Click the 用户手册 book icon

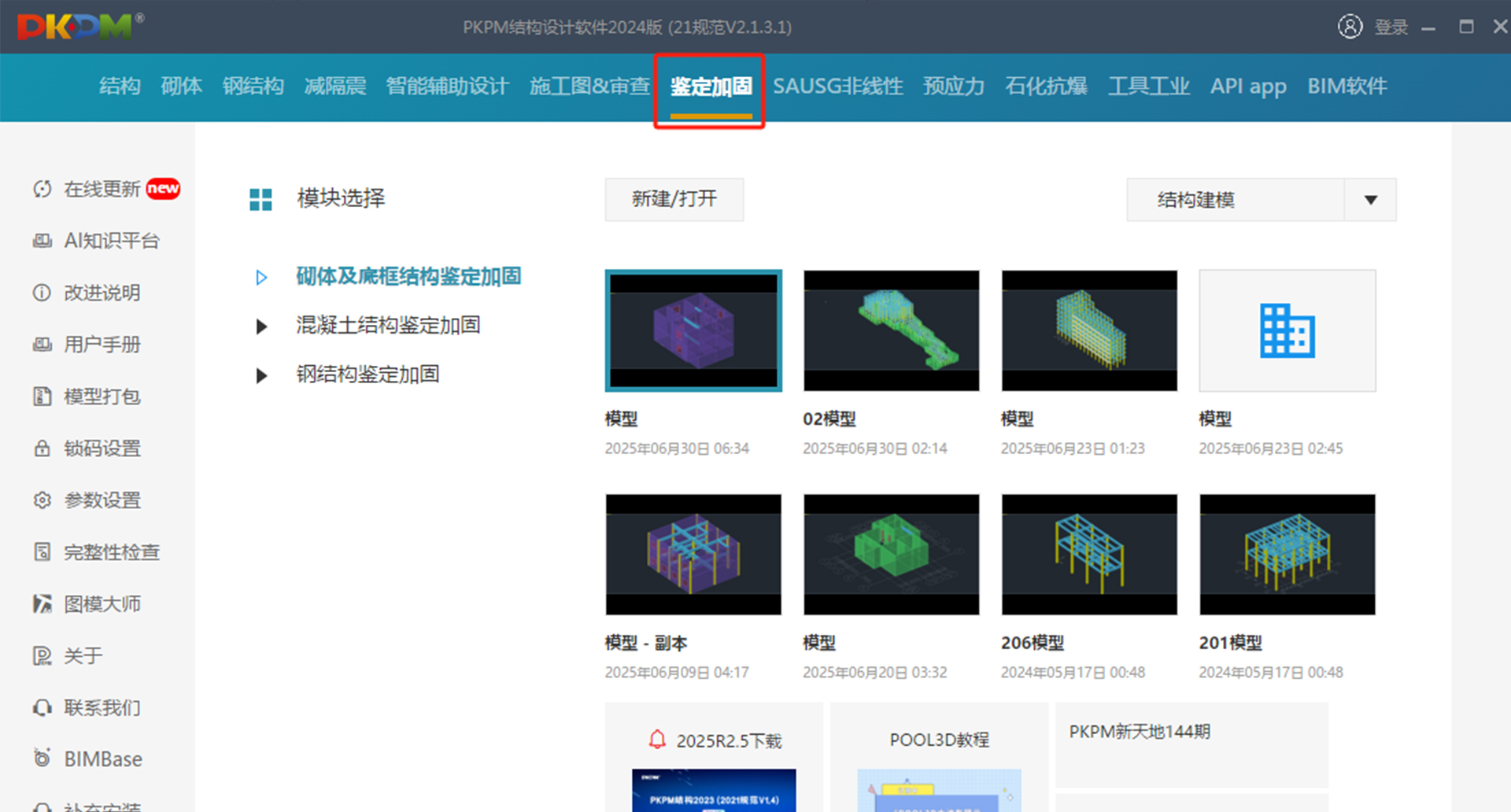pos(42,345)
